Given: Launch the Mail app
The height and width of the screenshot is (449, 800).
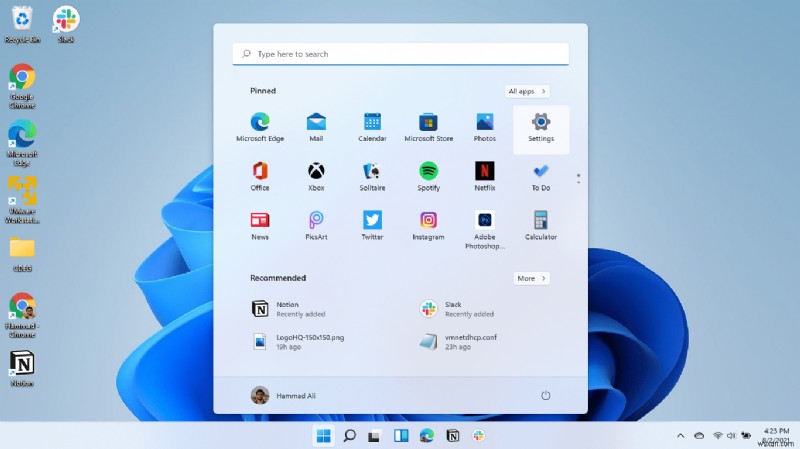Looking at the screenshot, I should tap(316, 128).
